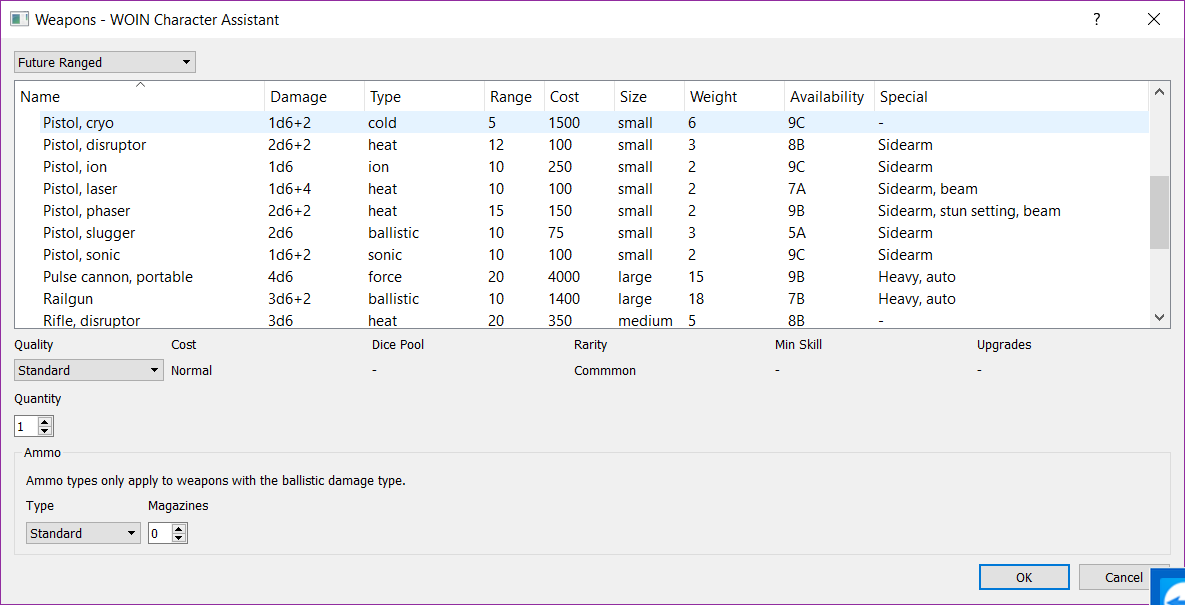
Task: Sort by the Name column header
Action: point(140,97)
